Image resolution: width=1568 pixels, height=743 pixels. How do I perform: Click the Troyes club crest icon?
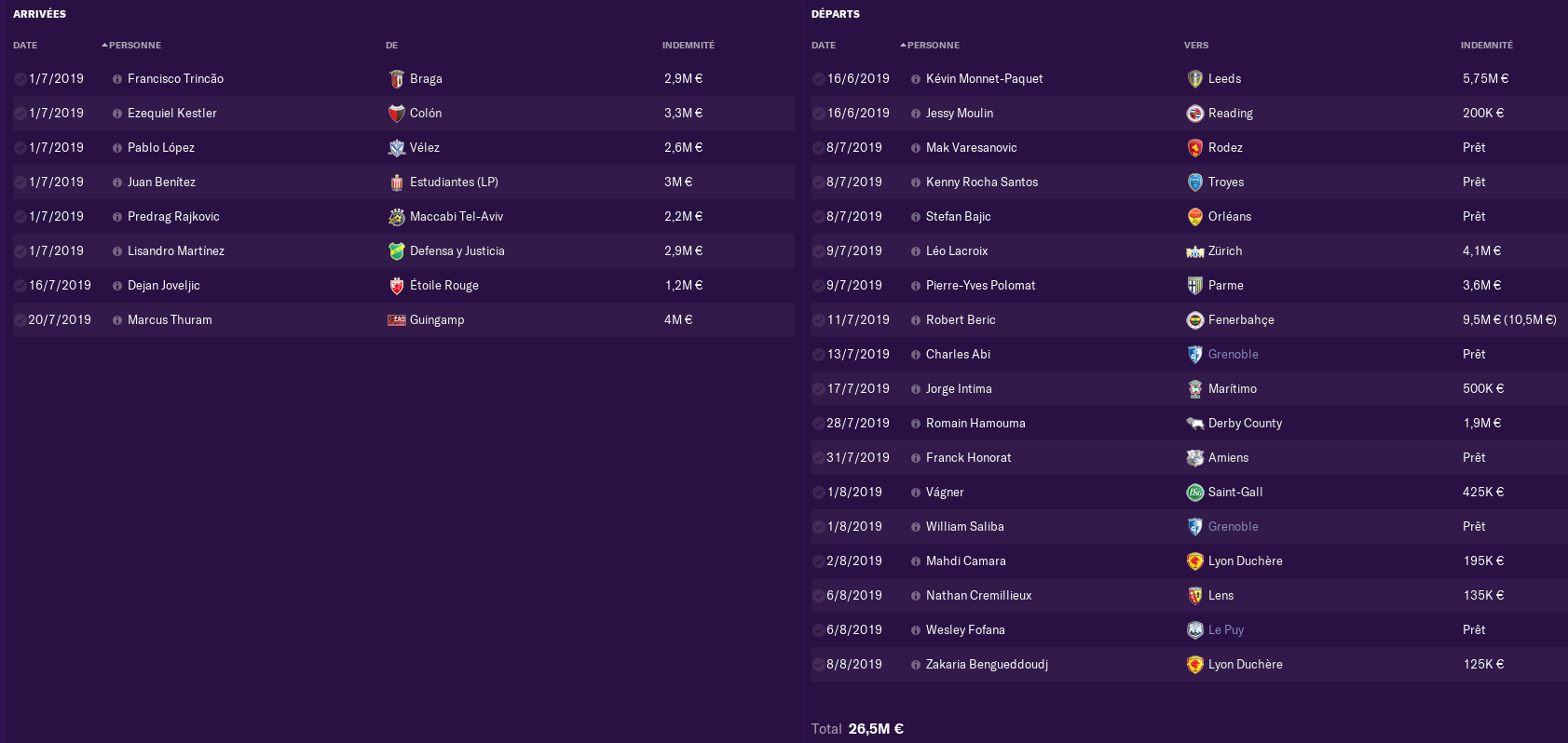1195,182
